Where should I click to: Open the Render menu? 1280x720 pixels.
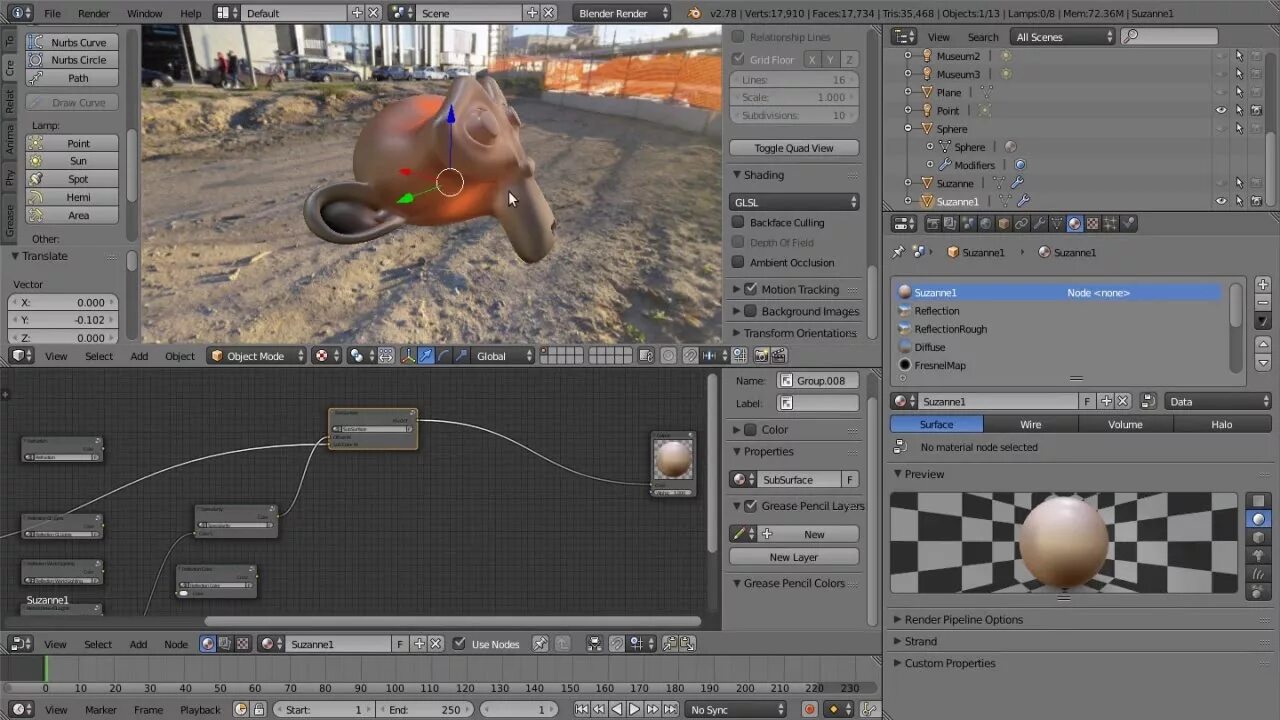point(94,14)
